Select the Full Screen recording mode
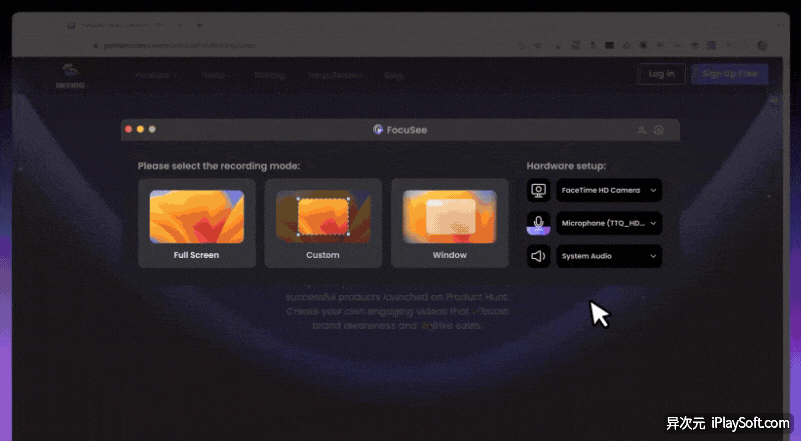 click(197, 223)
